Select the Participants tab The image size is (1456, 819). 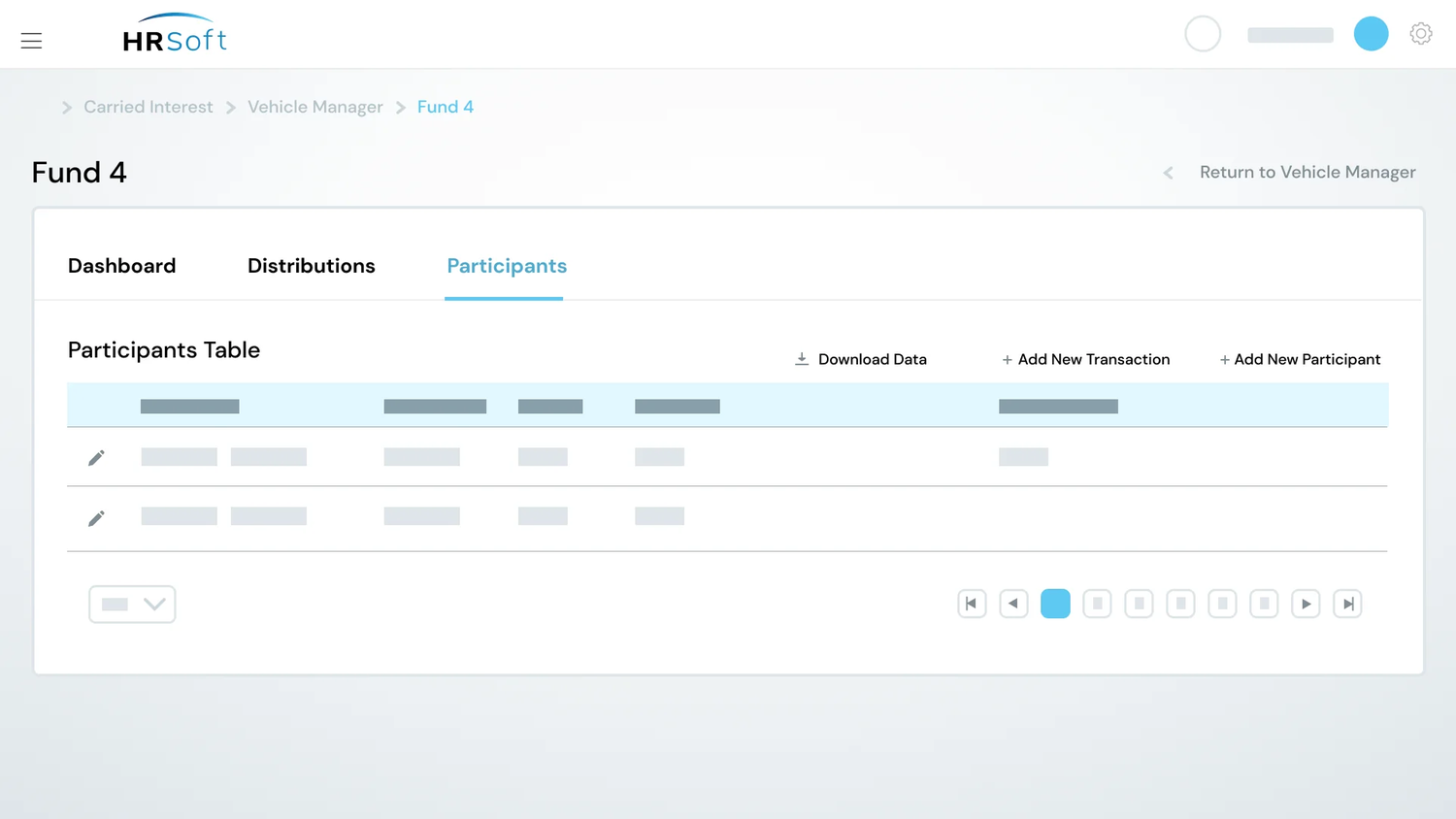click(506, 266)
